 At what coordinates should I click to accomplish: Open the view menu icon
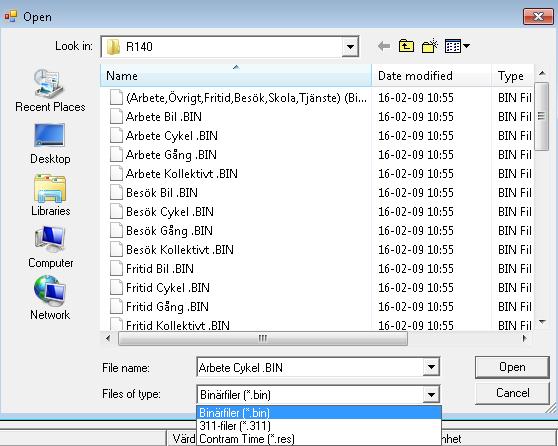pos(457,46)
